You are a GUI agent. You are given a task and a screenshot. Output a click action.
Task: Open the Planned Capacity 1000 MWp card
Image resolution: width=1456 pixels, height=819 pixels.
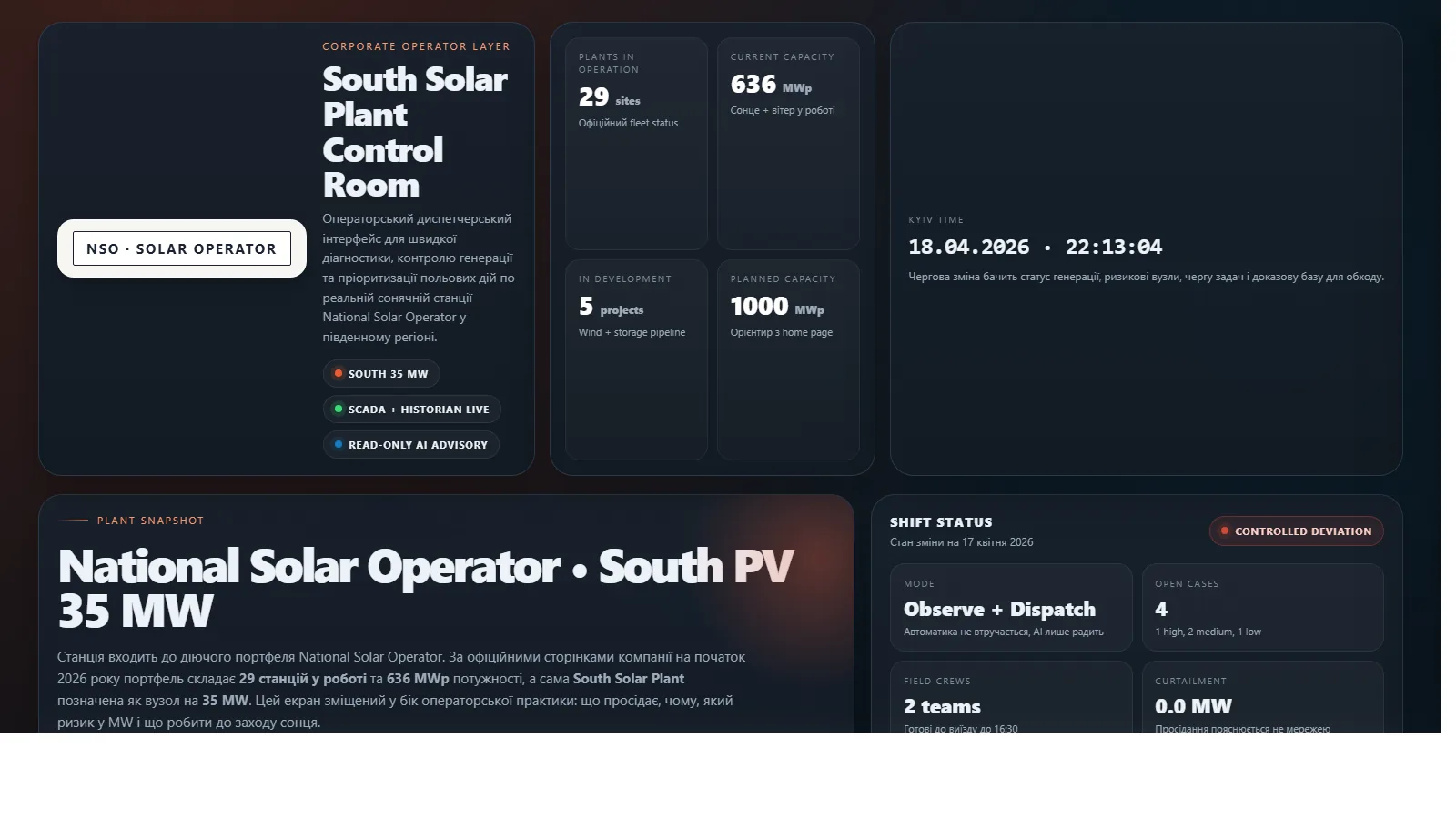788,360
